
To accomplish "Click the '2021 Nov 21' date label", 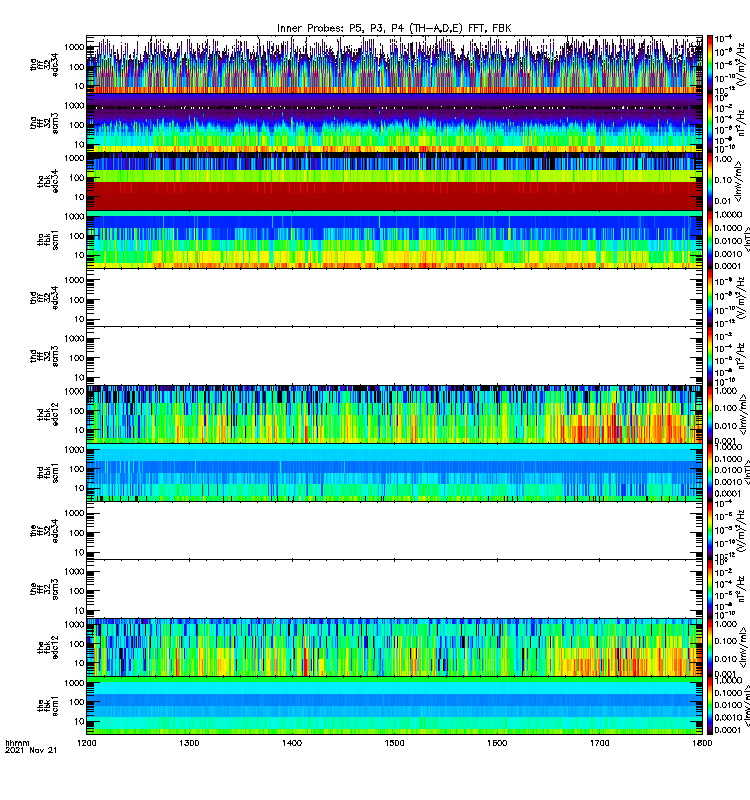I will click(31, 751).
